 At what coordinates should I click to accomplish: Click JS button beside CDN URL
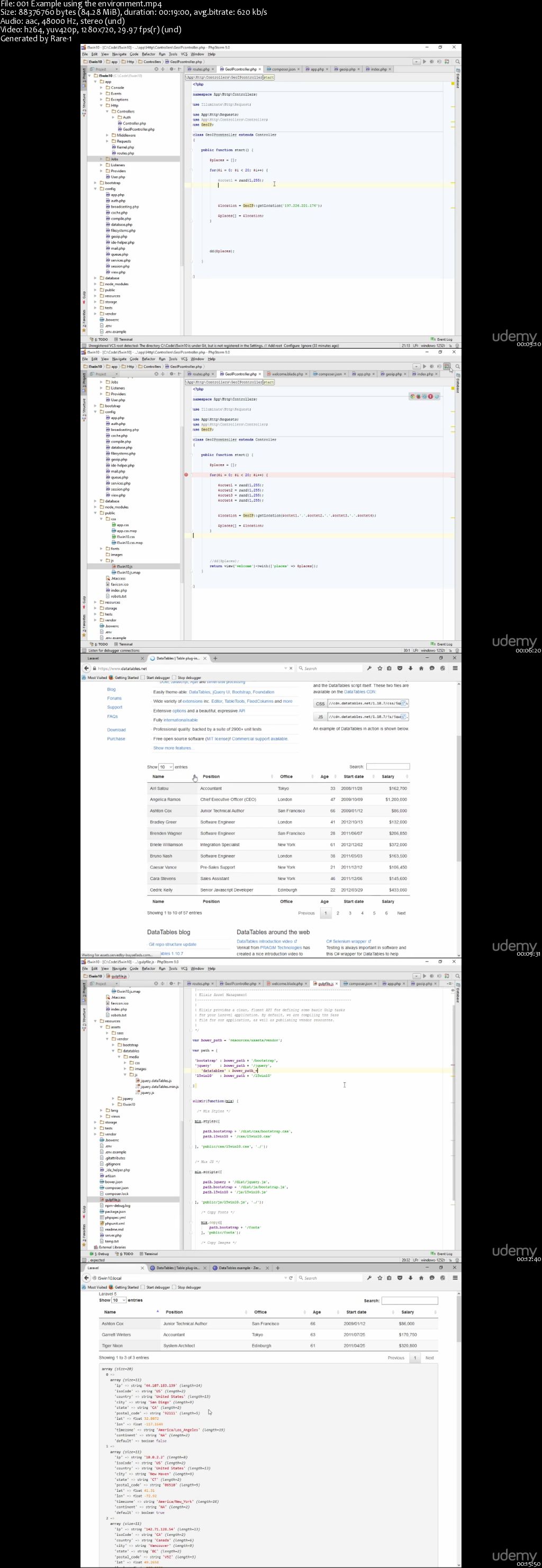point(320,717)
